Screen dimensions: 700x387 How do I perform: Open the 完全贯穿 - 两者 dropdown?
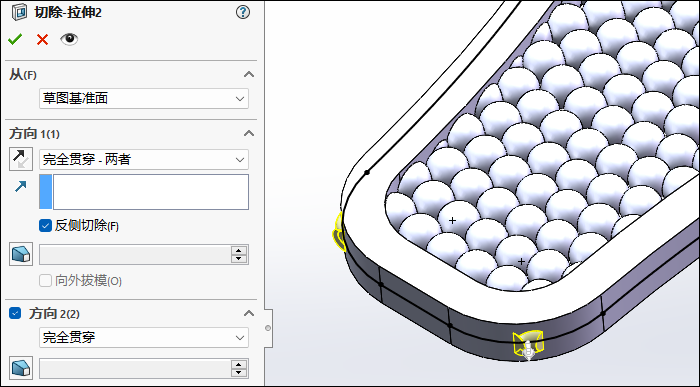pos(144,159)
